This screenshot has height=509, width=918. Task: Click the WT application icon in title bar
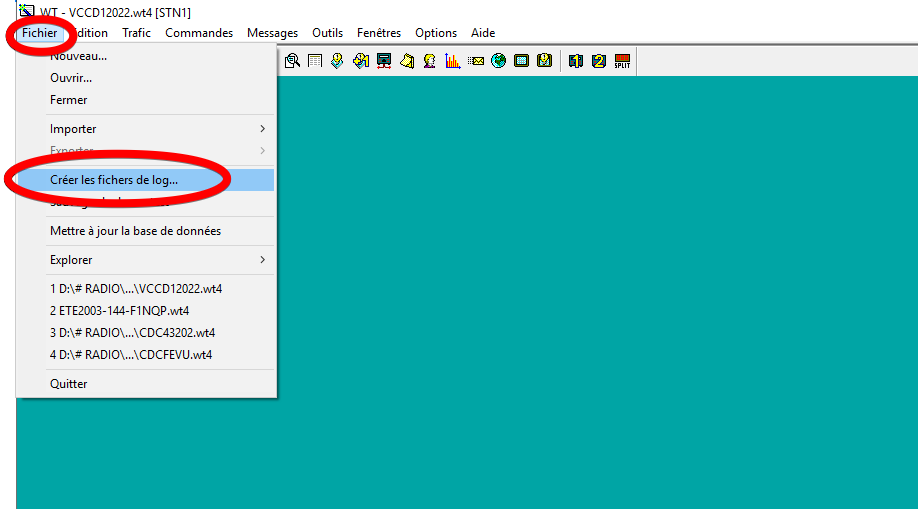pos(26,11)
